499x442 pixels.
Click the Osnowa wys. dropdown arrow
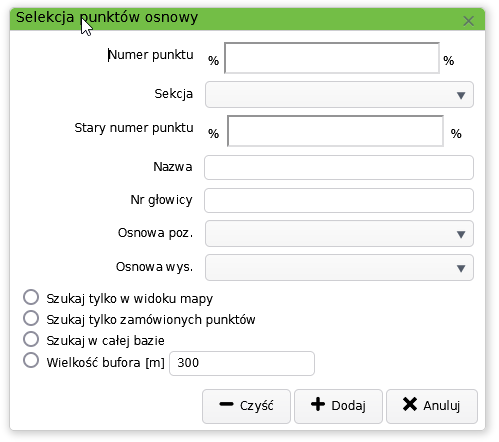coord(461,268)
